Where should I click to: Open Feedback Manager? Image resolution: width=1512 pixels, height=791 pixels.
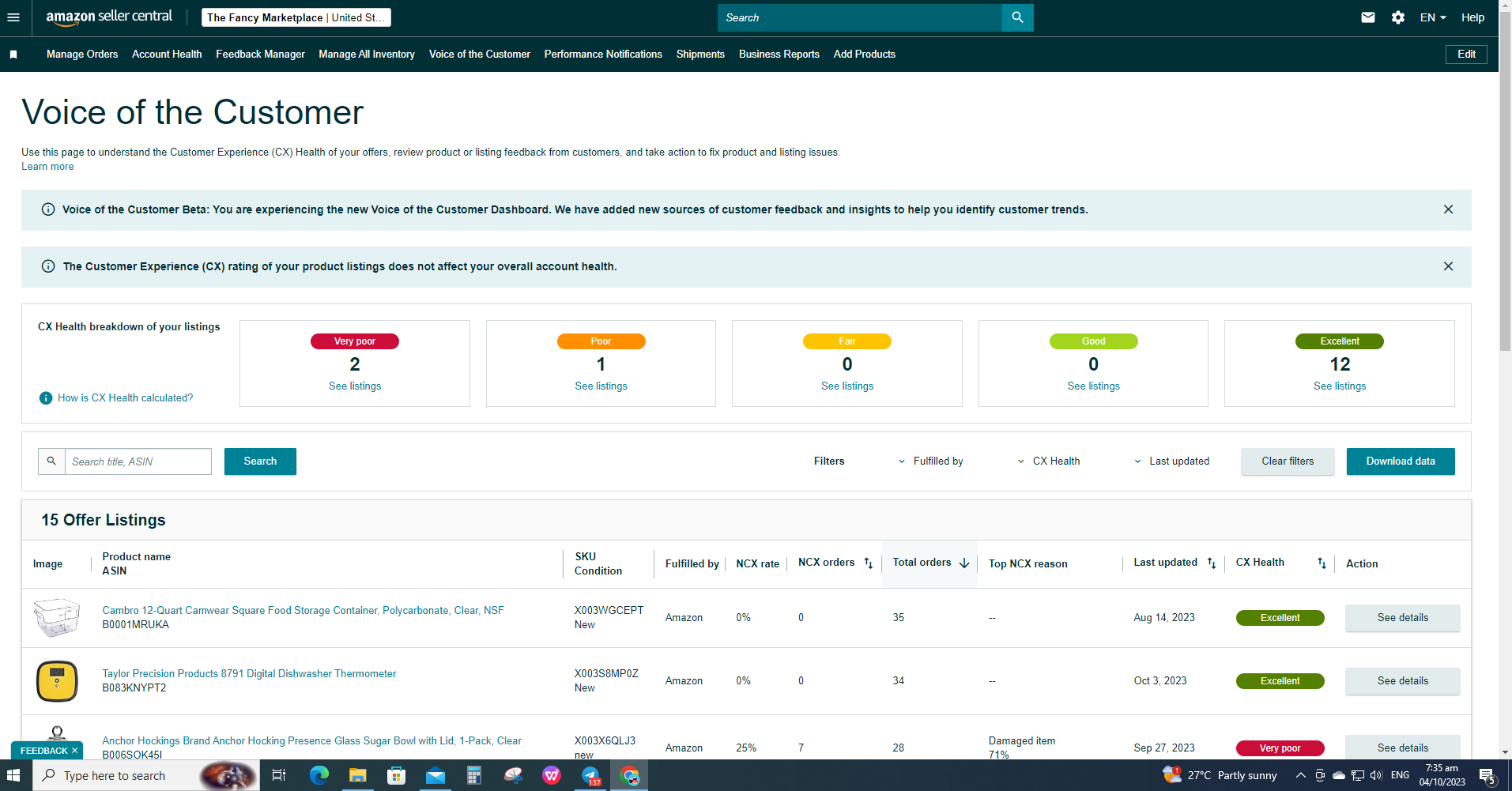coord(260,55)
